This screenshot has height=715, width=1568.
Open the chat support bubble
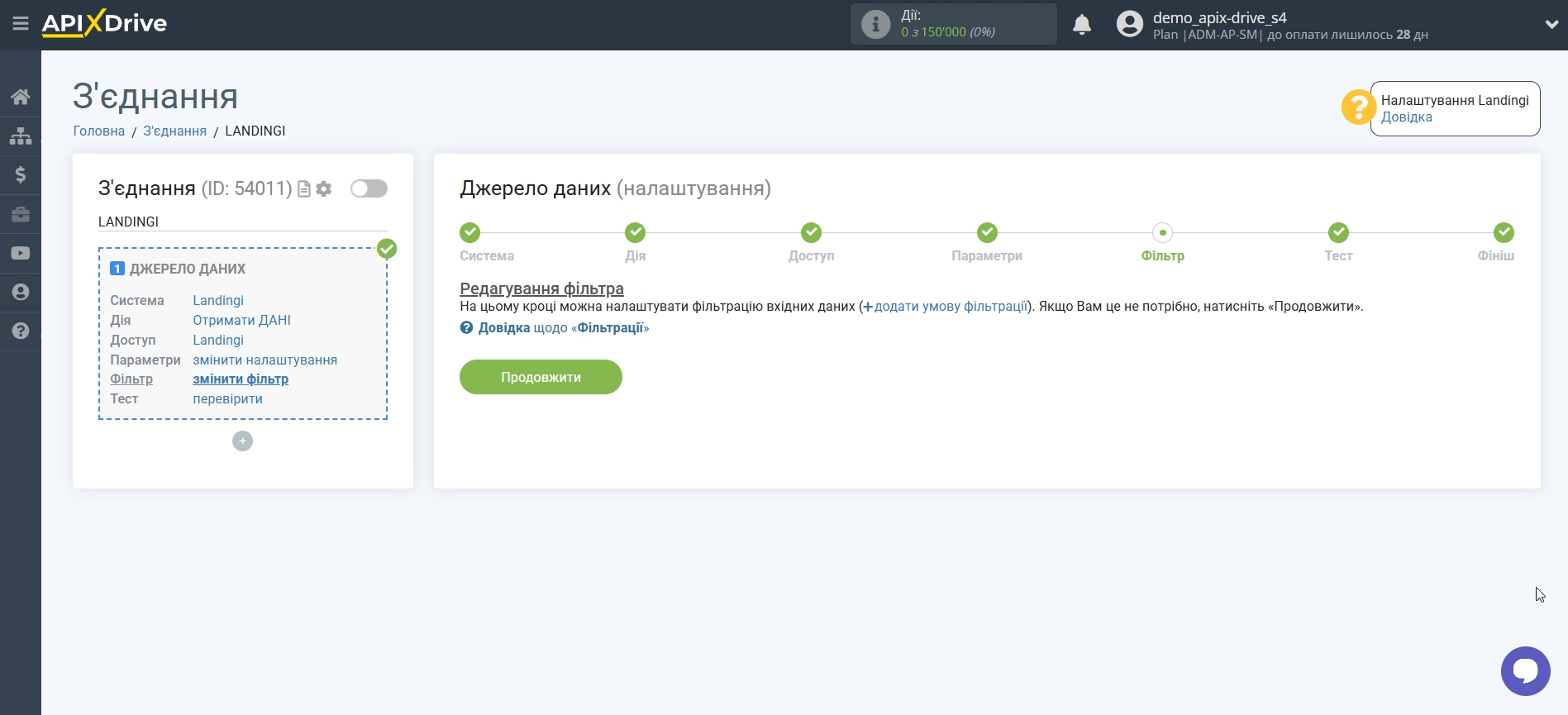click(x=1525, y=670)
